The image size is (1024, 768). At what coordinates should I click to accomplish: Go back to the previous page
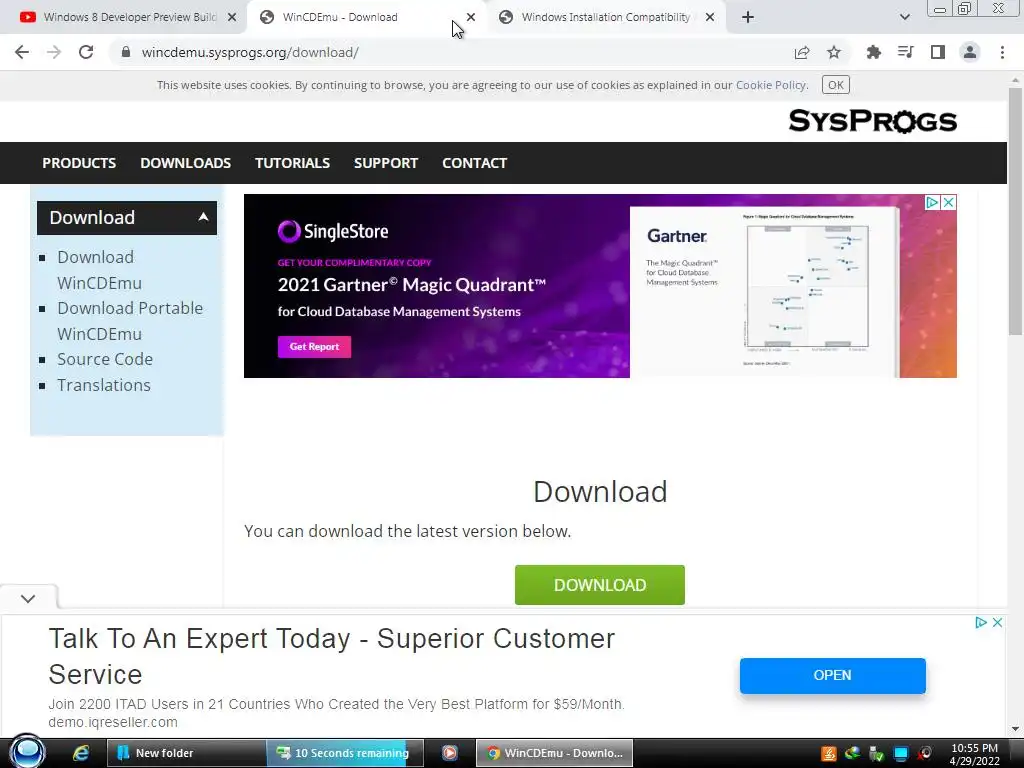[x=22, y=52]
